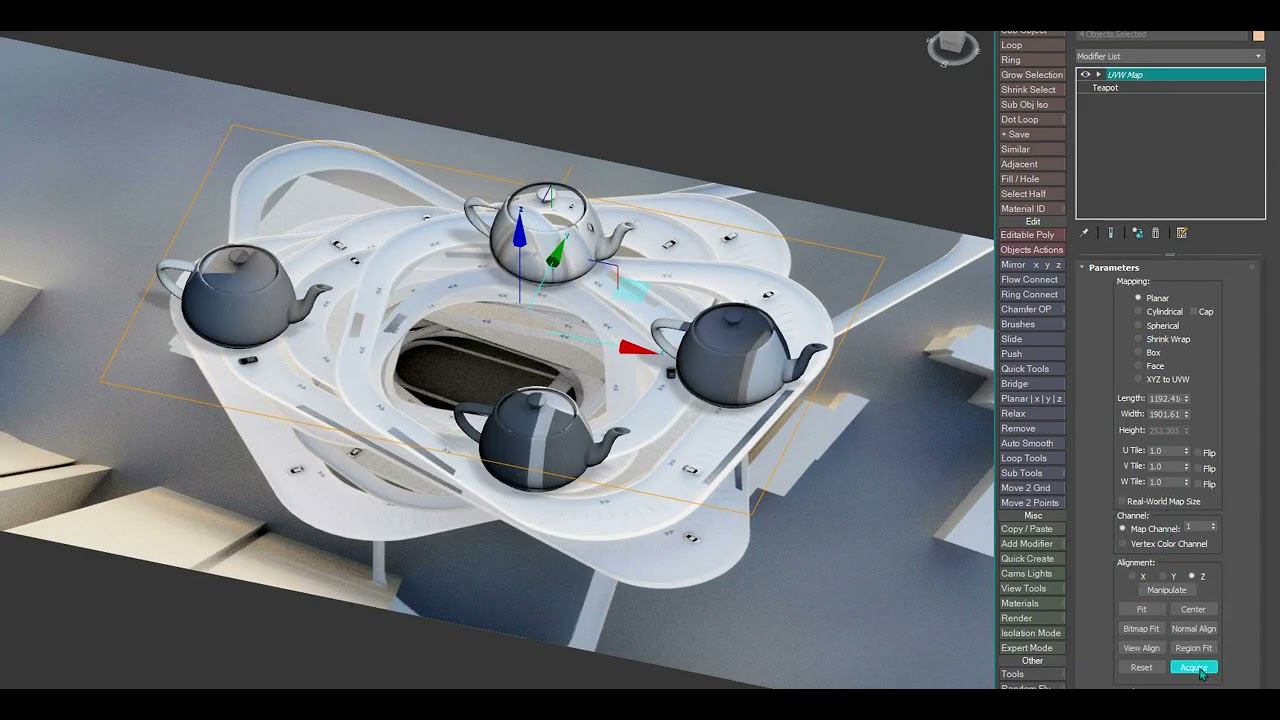Click the highlighted Acquire button
This screenshot has height=720, width=1280.
[1193, 667]
